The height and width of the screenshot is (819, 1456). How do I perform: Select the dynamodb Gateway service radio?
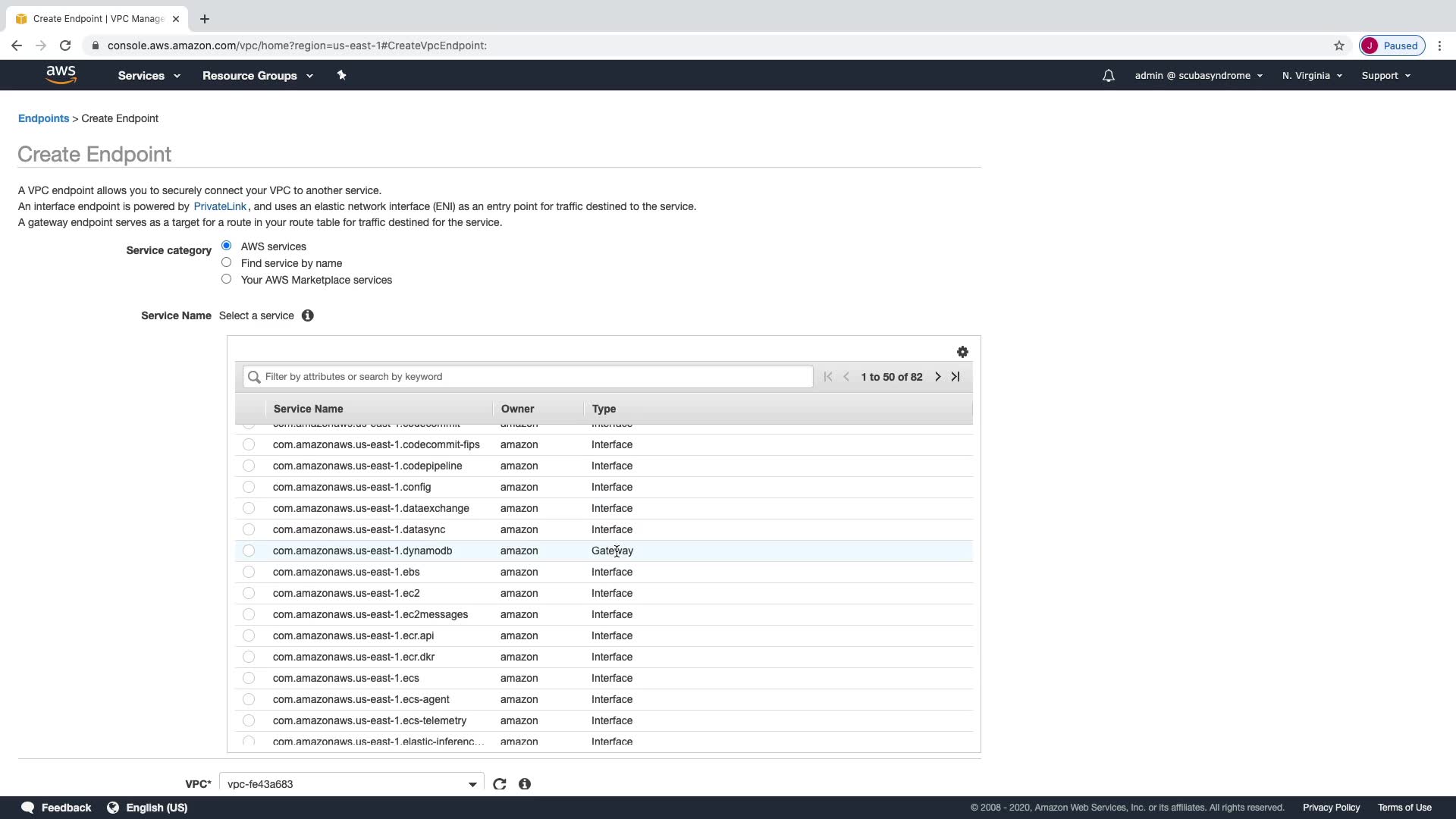(x=249, y=551)
